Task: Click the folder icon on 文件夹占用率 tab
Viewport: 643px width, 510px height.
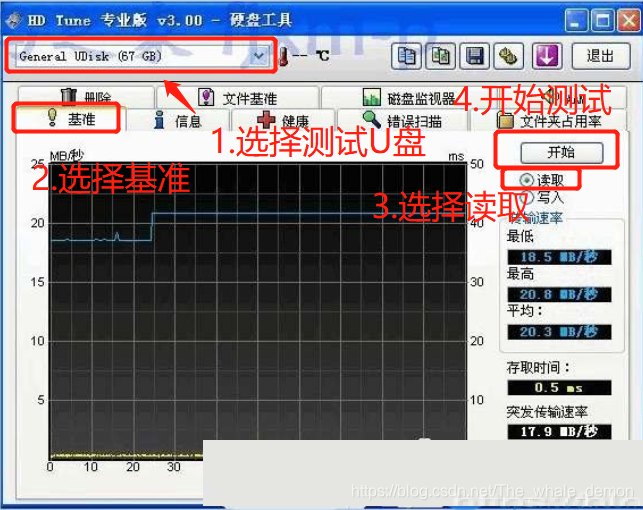Action: pos(505,120)
